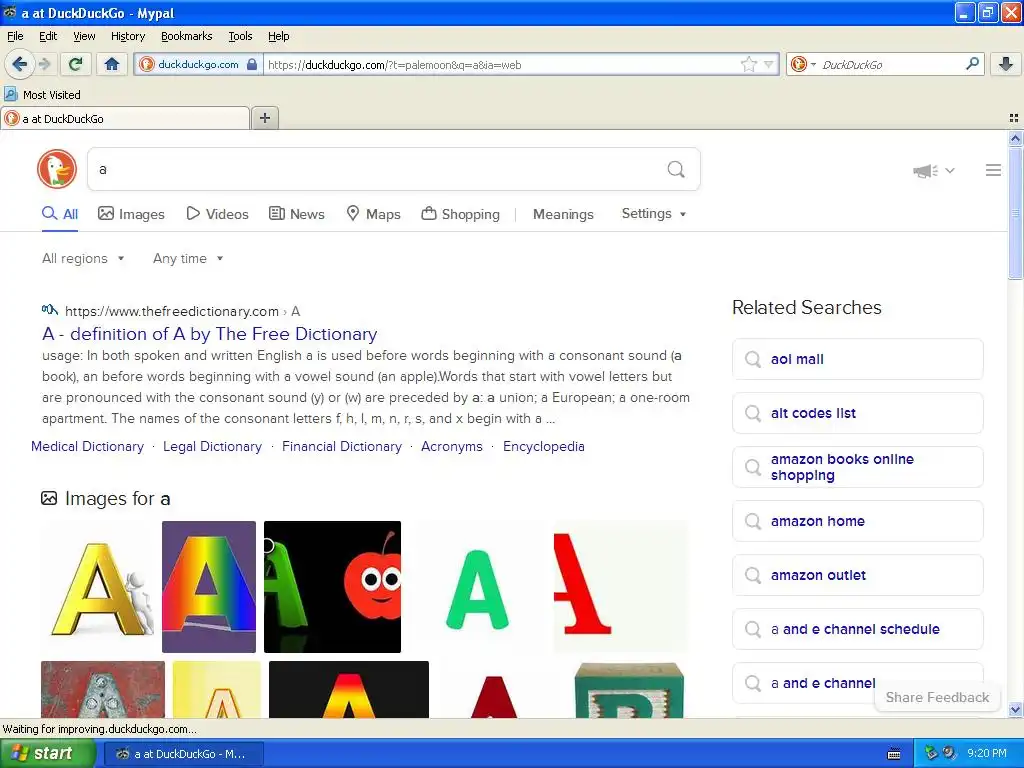Click the page vertical scrollbar thumb

[1015, 213]
